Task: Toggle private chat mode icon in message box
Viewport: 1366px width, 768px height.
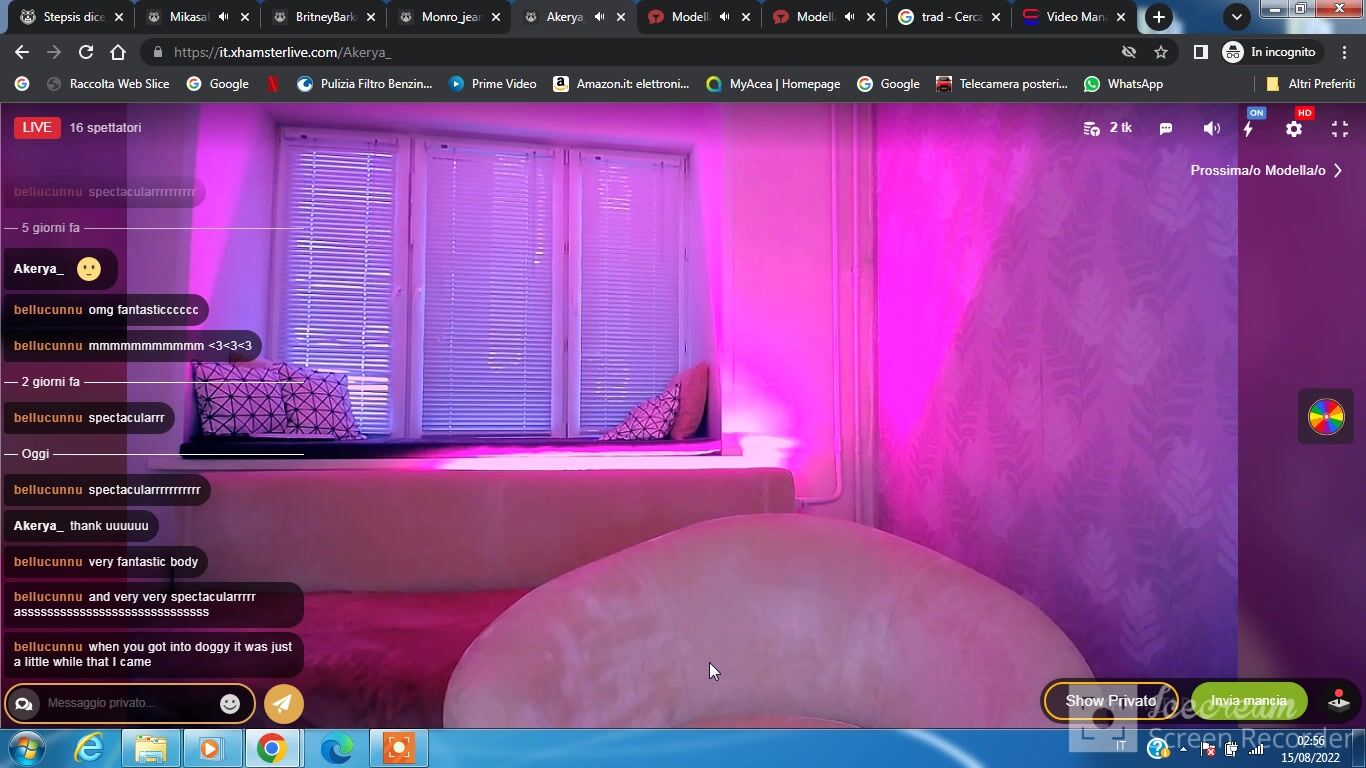Action: point(24,703)
